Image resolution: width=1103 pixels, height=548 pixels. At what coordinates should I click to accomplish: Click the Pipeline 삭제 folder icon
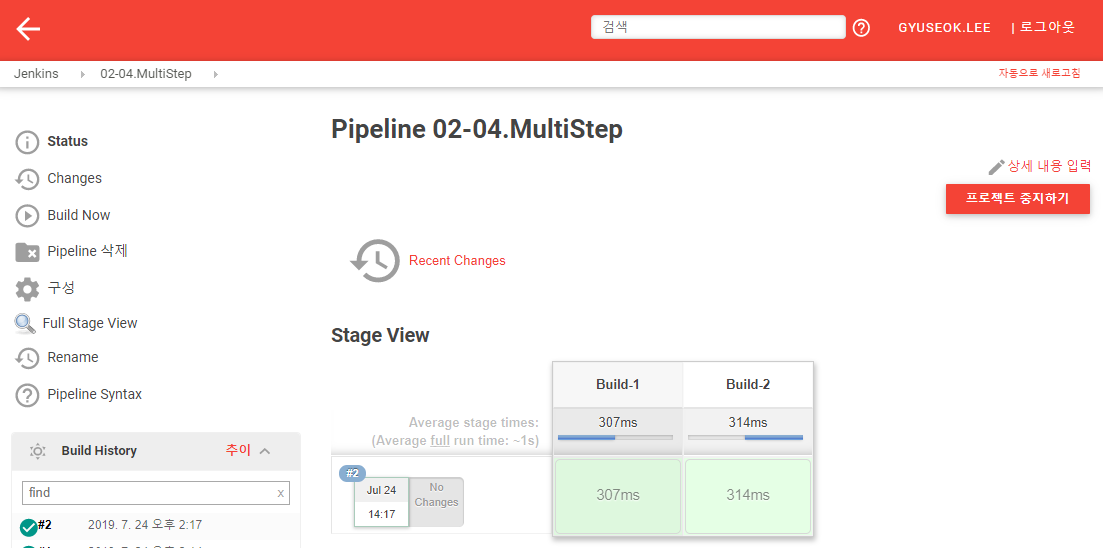27,252
